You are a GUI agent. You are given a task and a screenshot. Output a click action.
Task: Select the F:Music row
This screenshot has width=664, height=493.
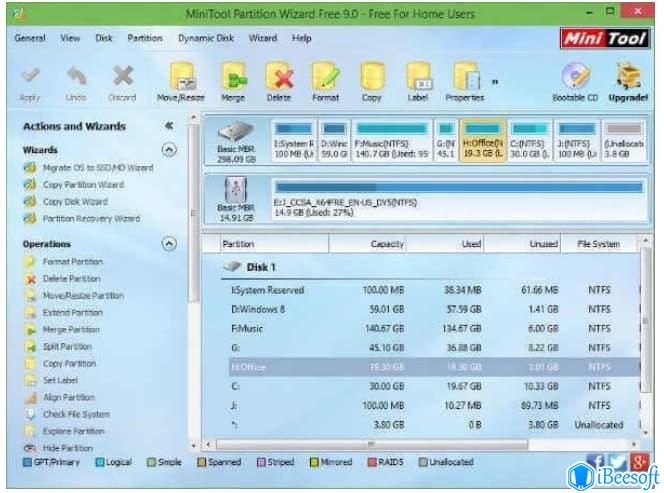(x=434, y=329)
